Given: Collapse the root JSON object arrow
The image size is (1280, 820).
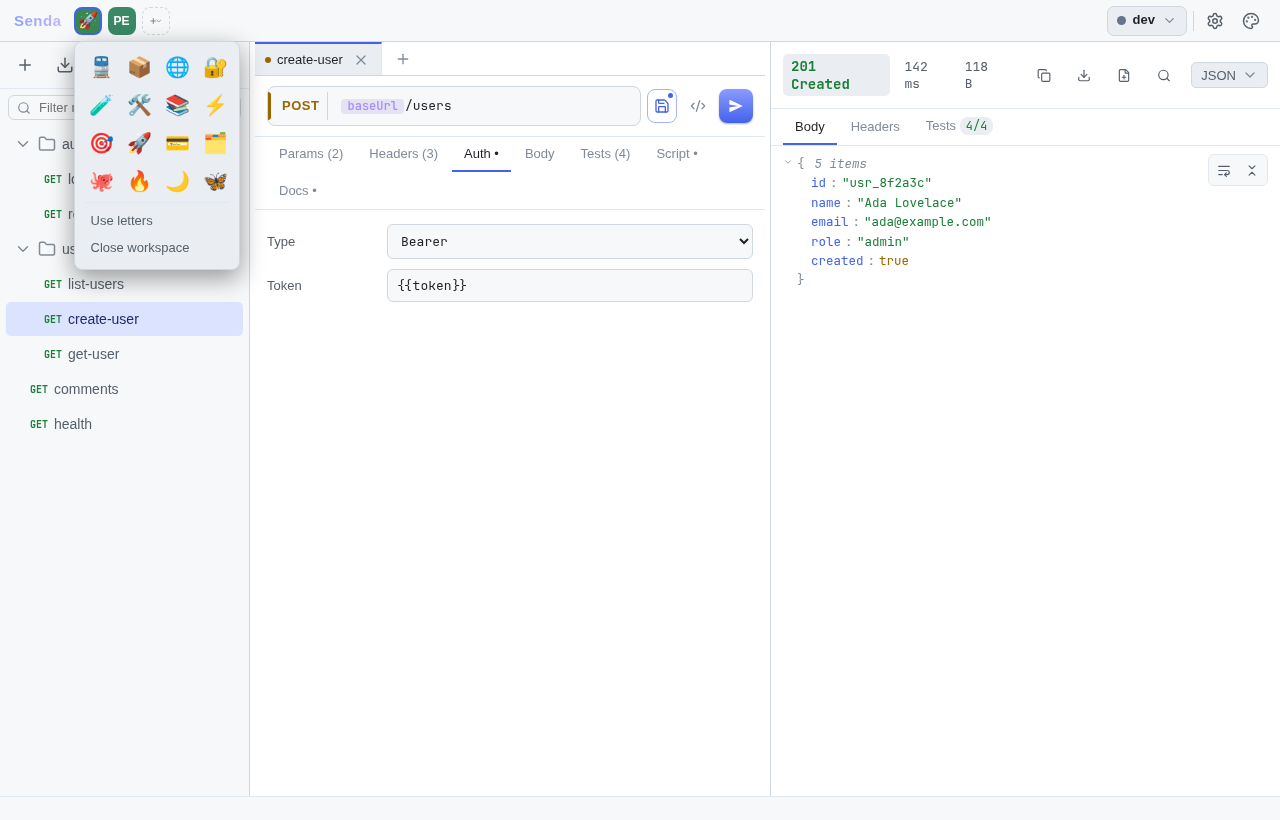Looking at the screenshot, I should [788, 162].
